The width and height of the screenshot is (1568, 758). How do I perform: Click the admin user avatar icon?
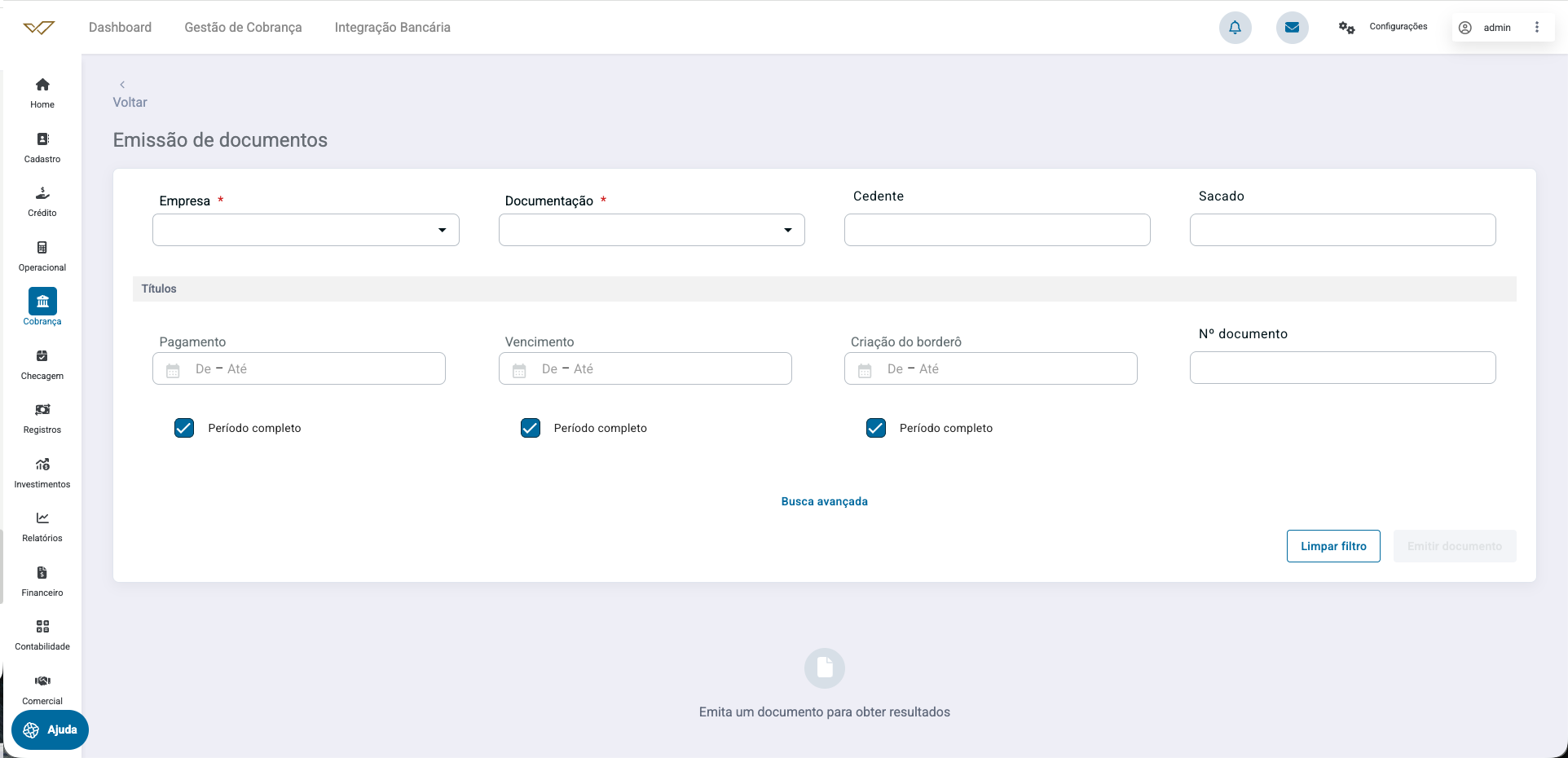(1465, 28)
